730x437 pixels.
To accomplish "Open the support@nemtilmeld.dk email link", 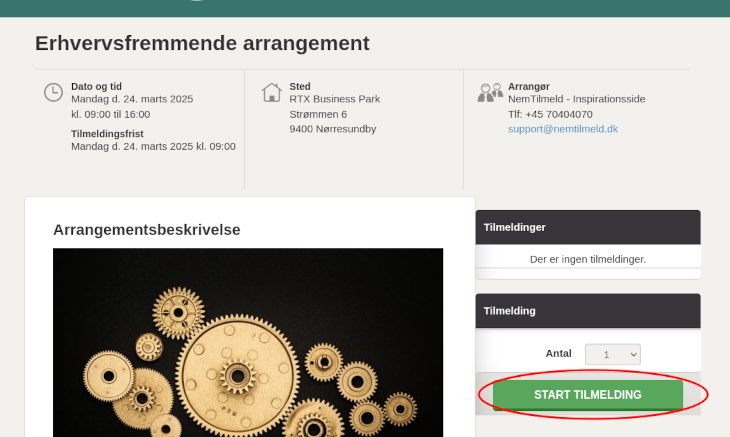I will coord(562,129).
